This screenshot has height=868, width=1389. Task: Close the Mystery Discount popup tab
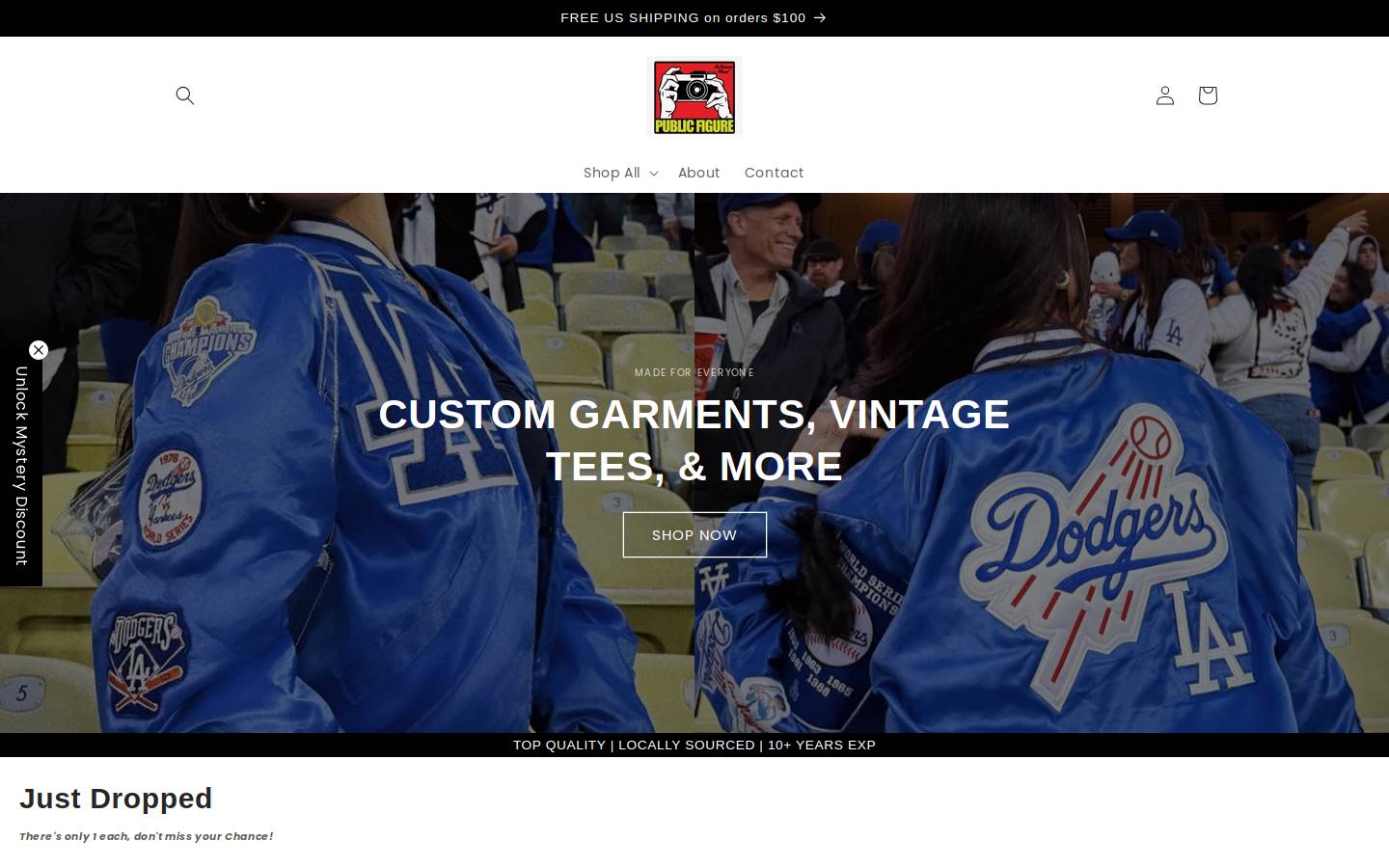click(39, 350)
